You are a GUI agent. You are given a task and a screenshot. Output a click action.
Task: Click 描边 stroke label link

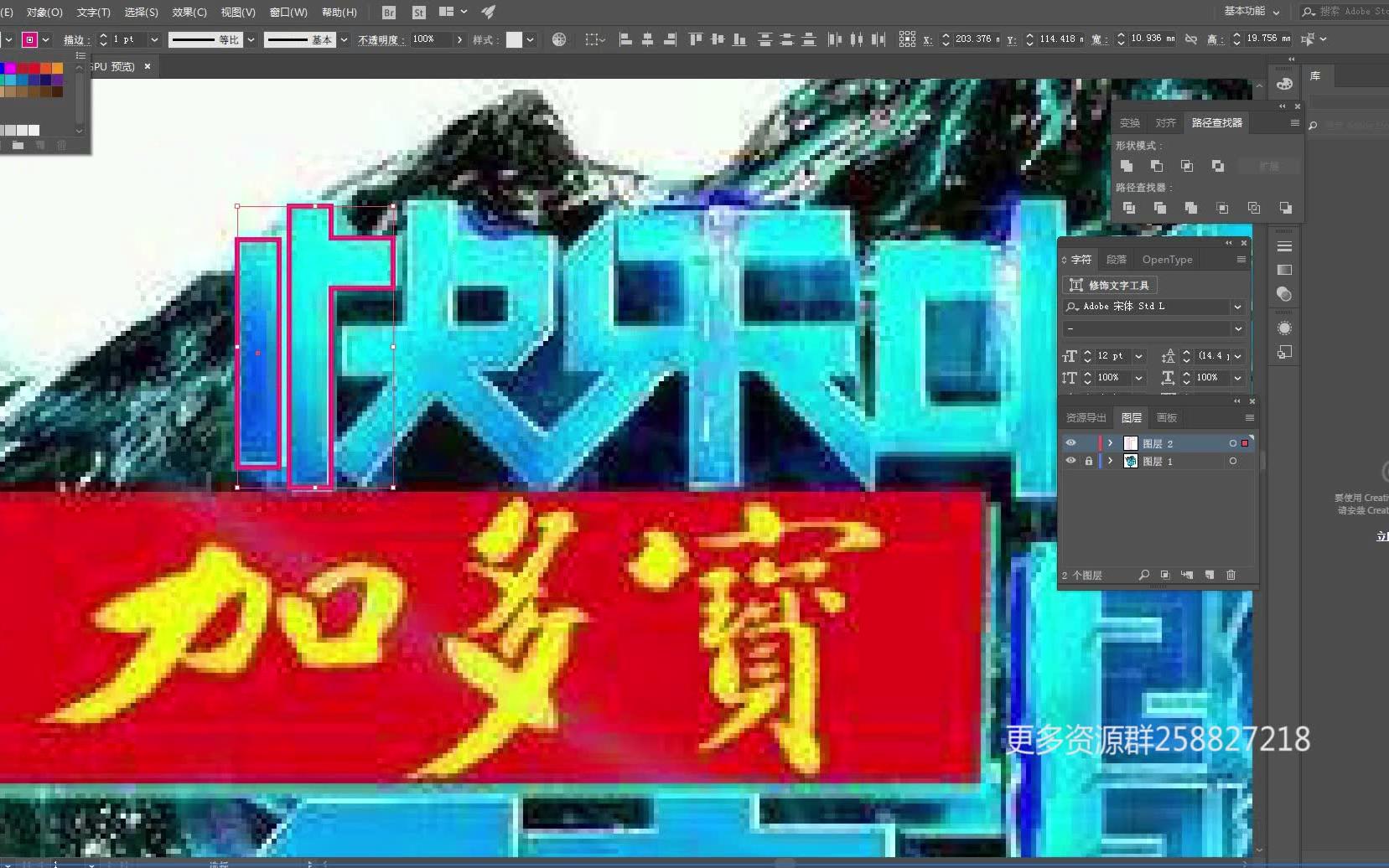76,39
